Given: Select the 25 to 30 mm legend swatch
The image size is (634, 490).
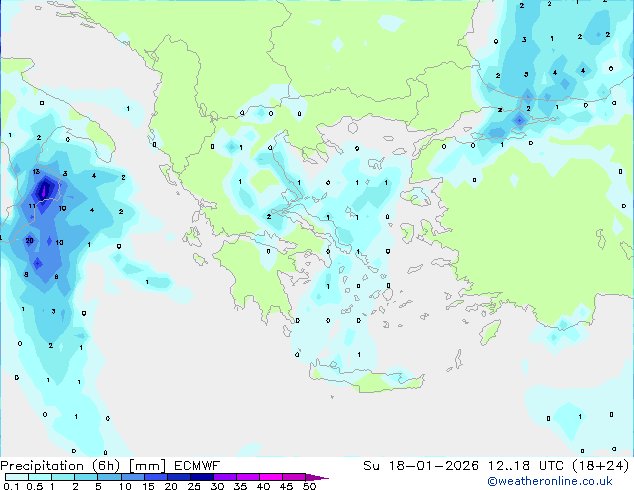Looking at the screenshot, I should coord(202,477).
